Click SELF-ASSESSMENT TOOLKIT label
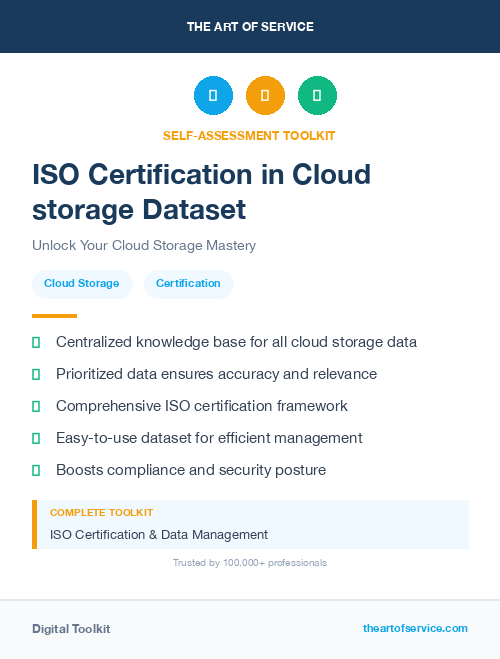The width and height of the screenshot is (500, 659). coord(249,136)
